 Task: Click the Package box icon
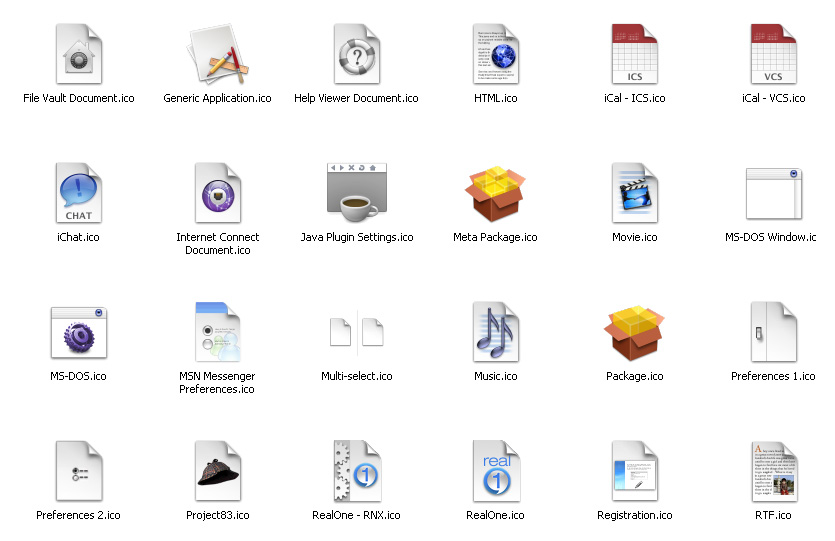(x=634, y=333)
